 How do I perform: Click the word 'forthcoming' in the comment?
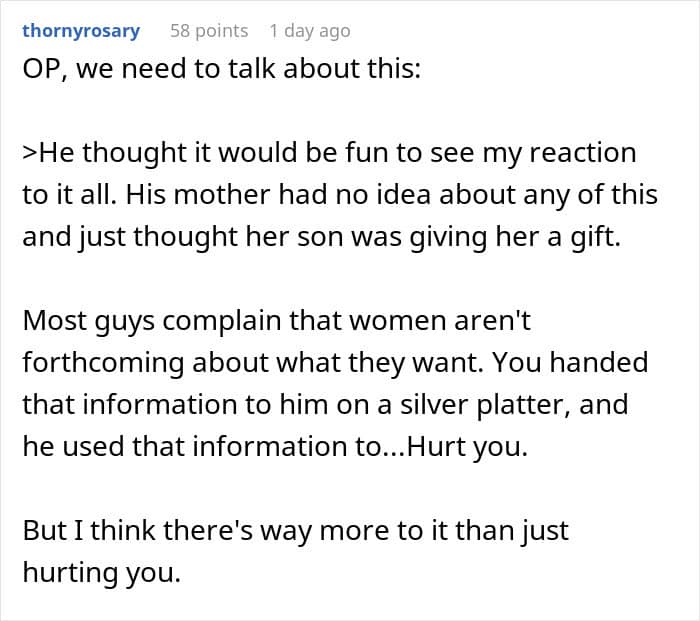pyautogui.click(x=103, y=363)
